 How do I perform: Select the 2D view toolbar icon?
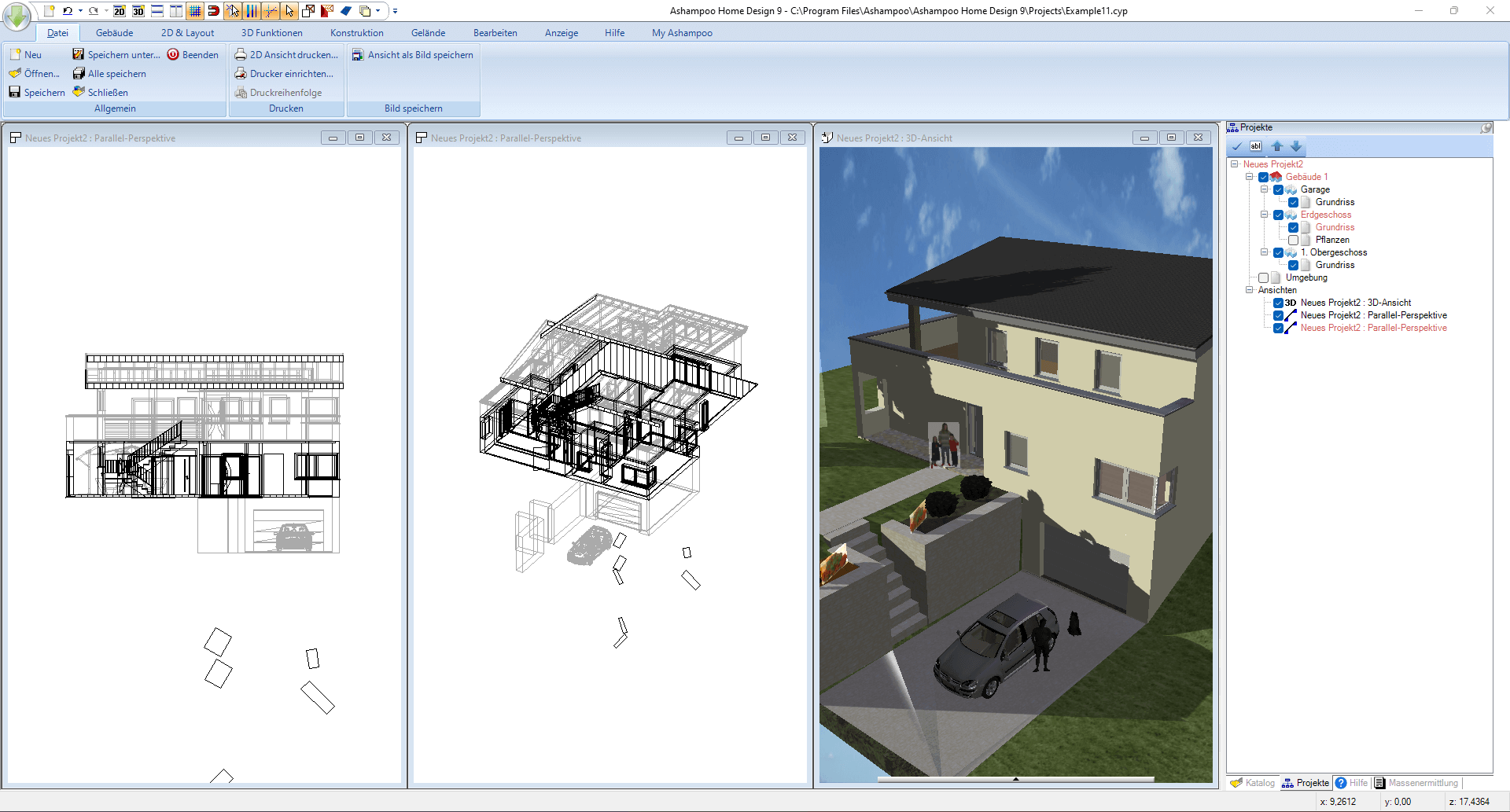click(119, 12)
